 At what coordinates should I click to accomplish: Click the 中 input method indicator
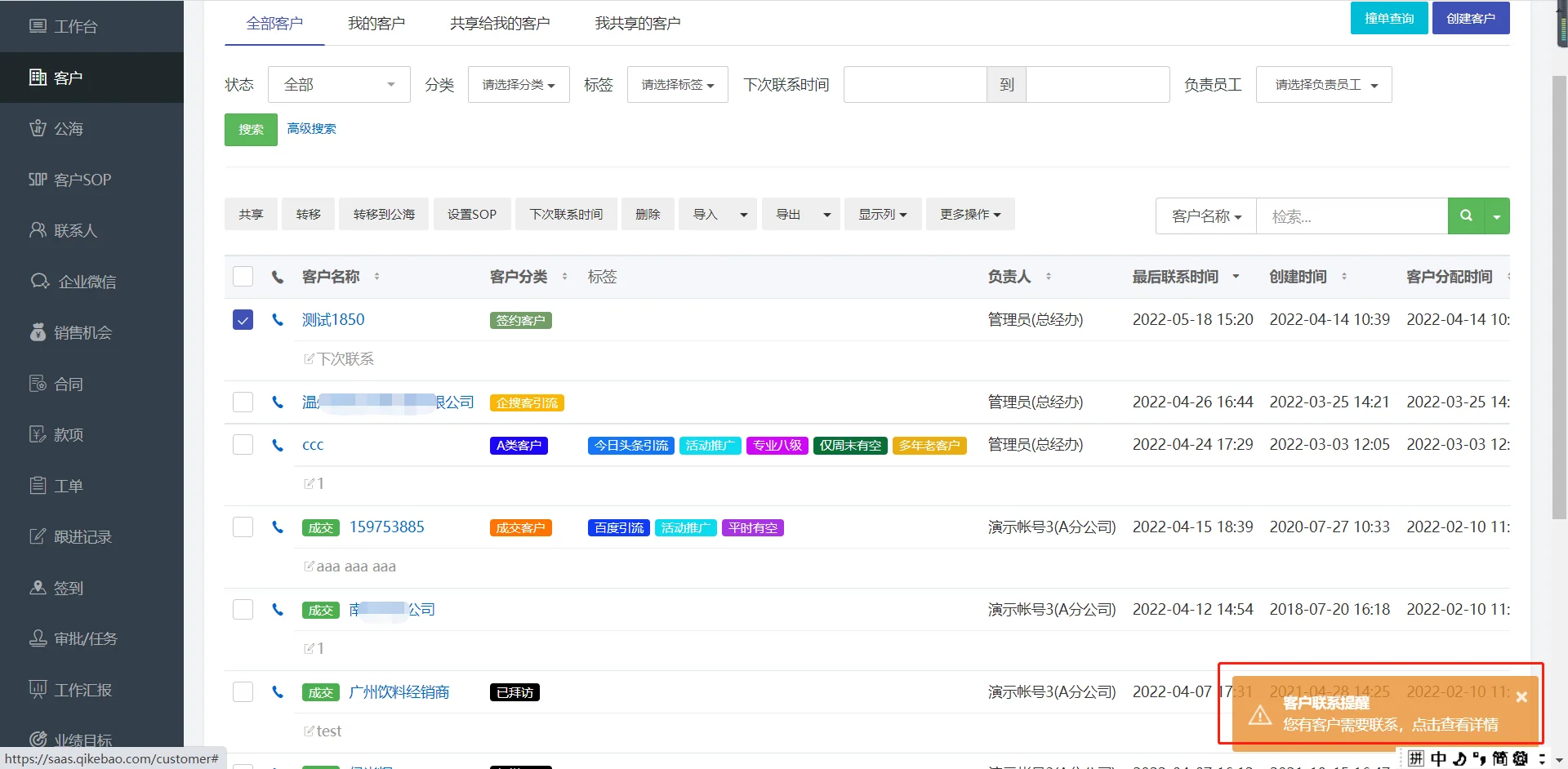pos(1438,759)
